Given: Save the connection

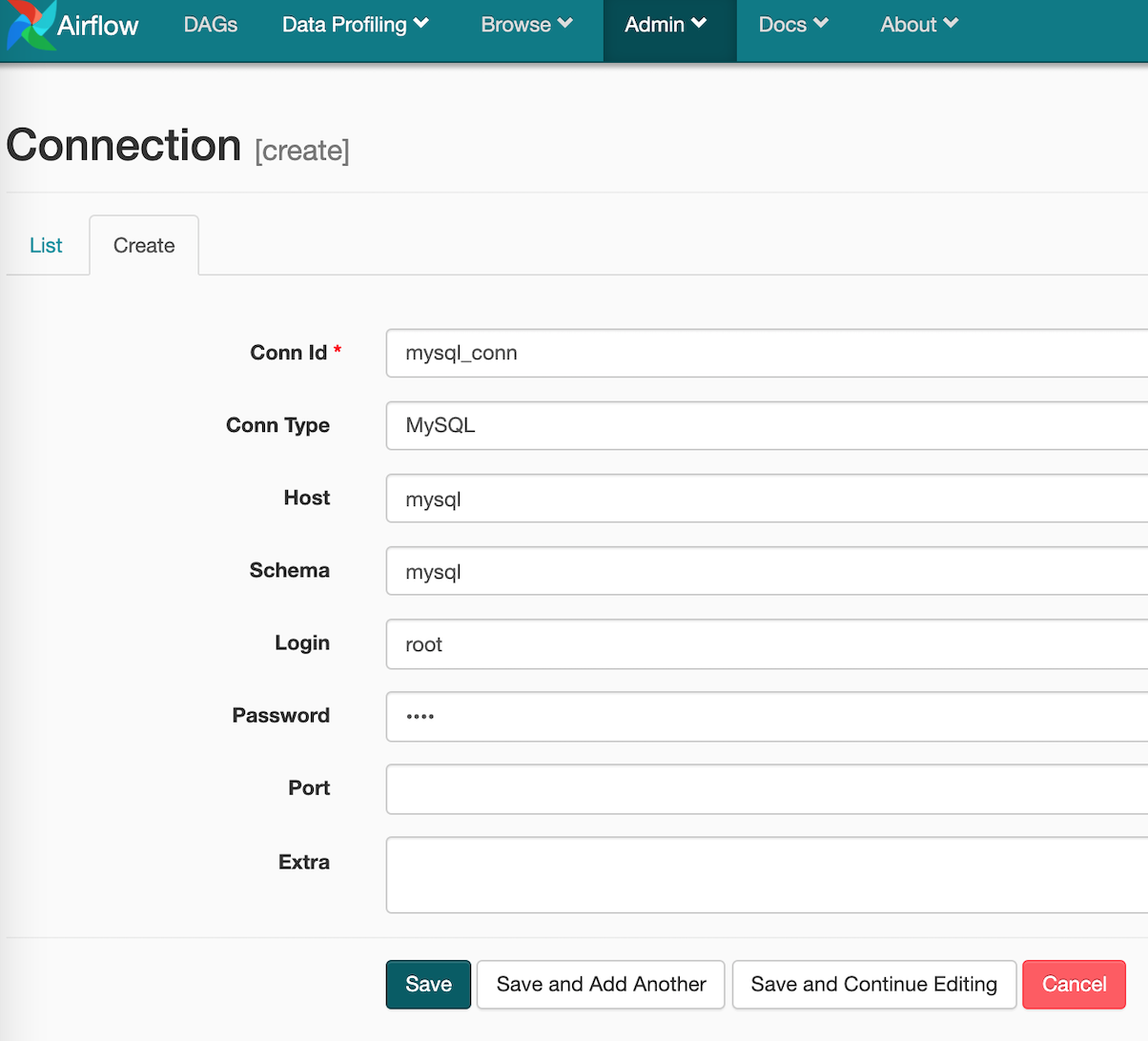Looking at the screenshot, I should (x=428, y=984).
